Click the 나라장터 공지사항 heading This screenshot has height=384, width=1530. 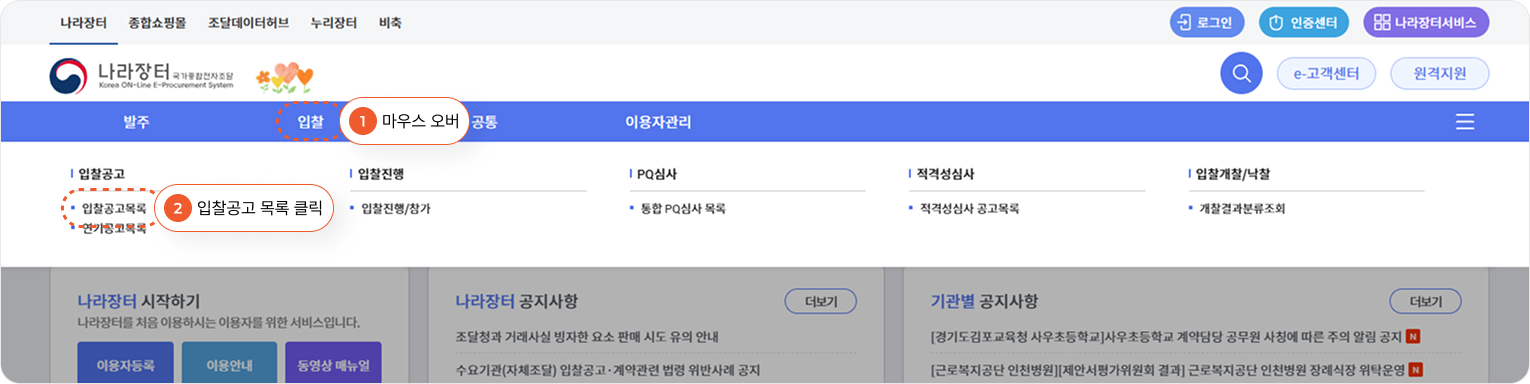(516, 301)
